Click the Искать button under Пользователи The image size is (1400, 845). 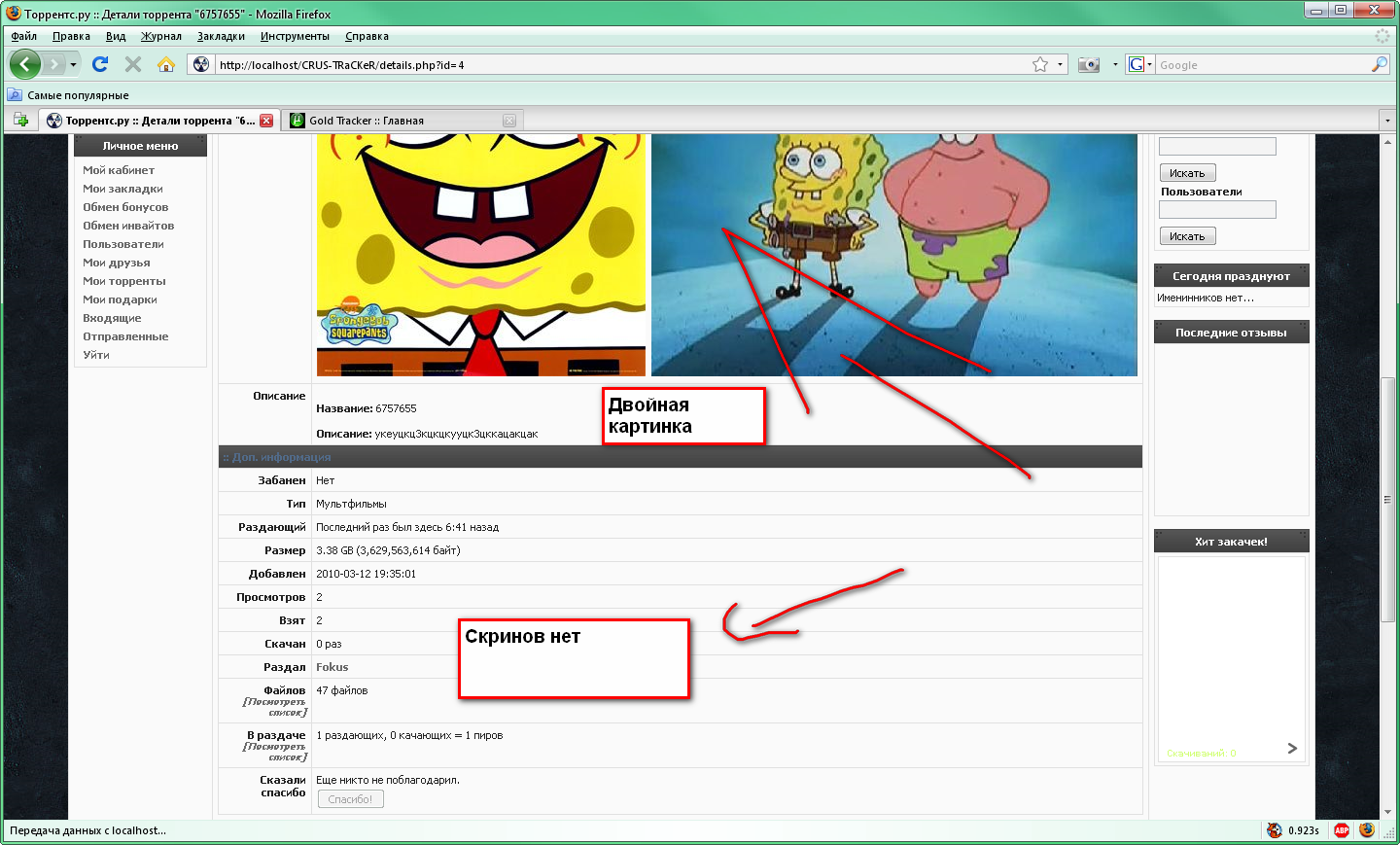[1187, 236]
